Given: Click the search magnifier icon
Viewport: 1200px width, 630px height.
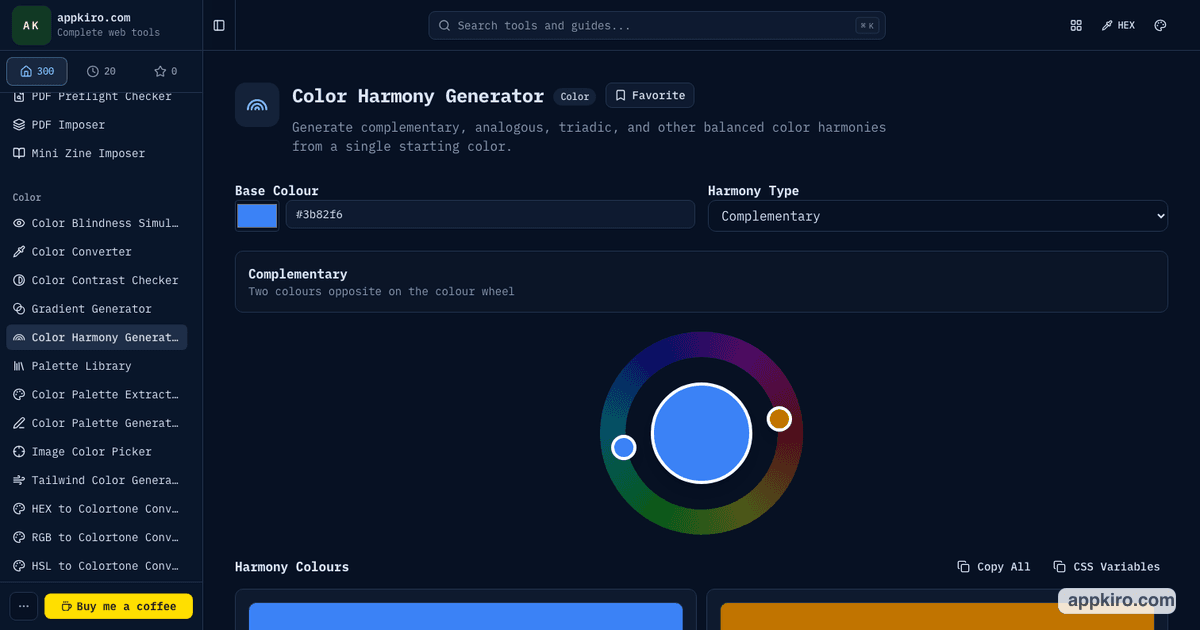Looking at the screenshot, I should click(445, 25).
